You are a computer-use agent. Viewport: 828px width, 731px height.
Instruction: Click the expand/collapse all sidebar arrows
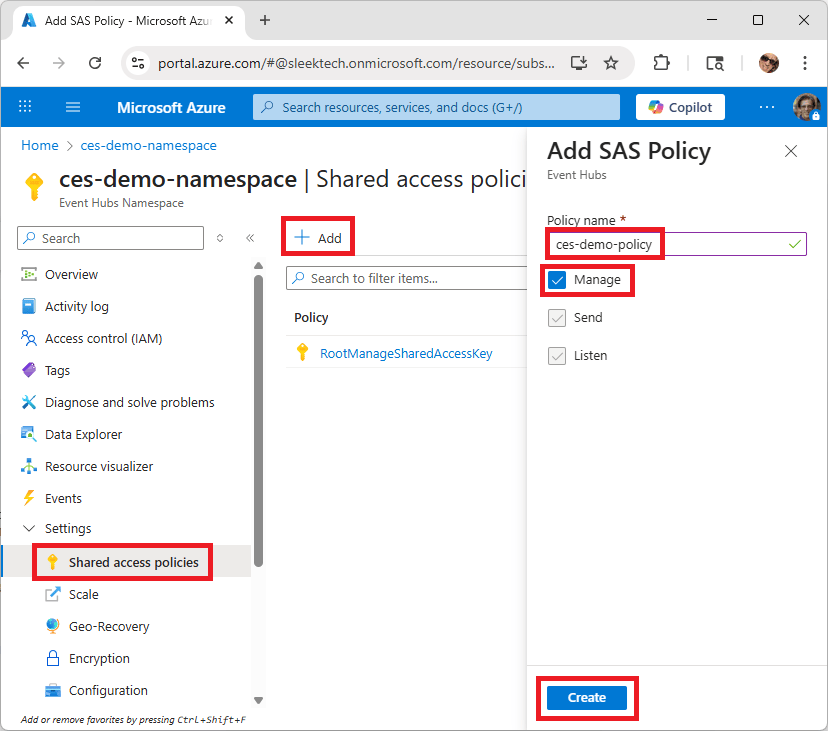pos(220,238)
